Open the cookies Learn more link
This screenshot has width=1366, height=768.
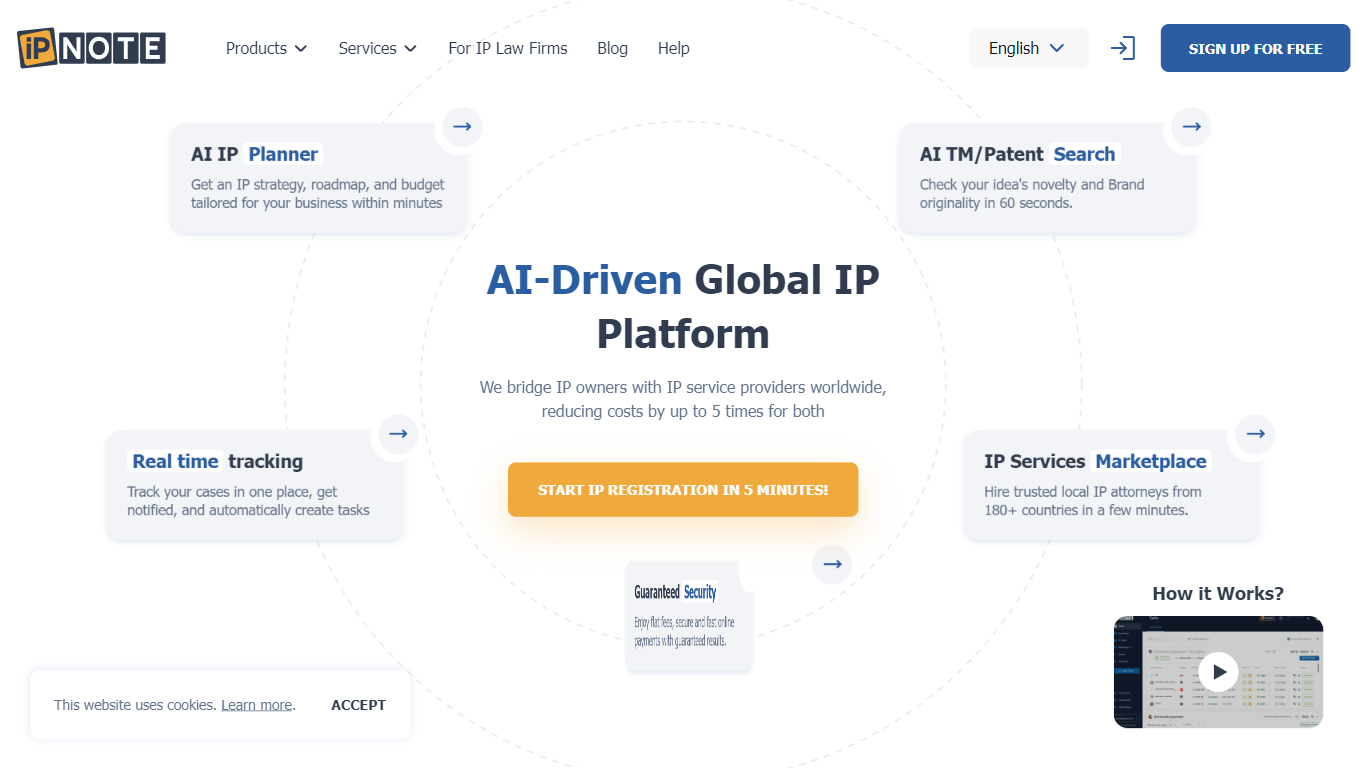pos(256,705)
